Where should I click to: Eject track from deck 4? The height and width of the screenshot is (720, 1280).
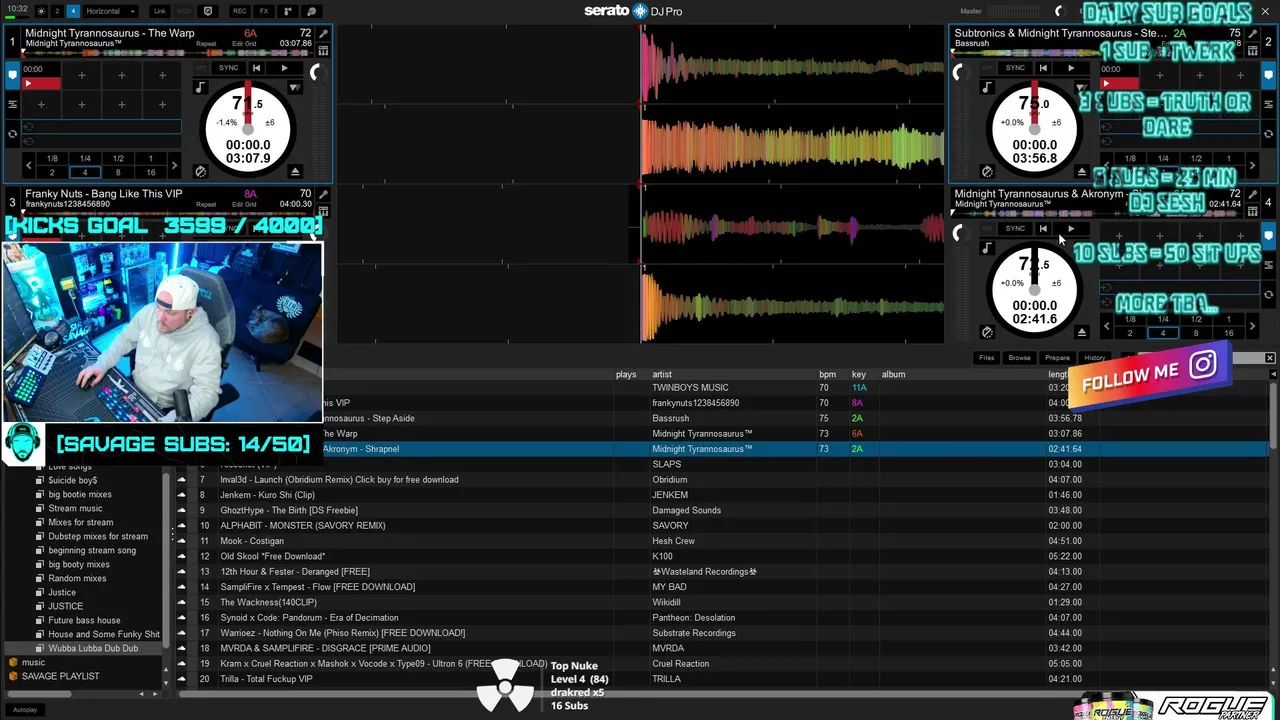(x=1081, y=332)
